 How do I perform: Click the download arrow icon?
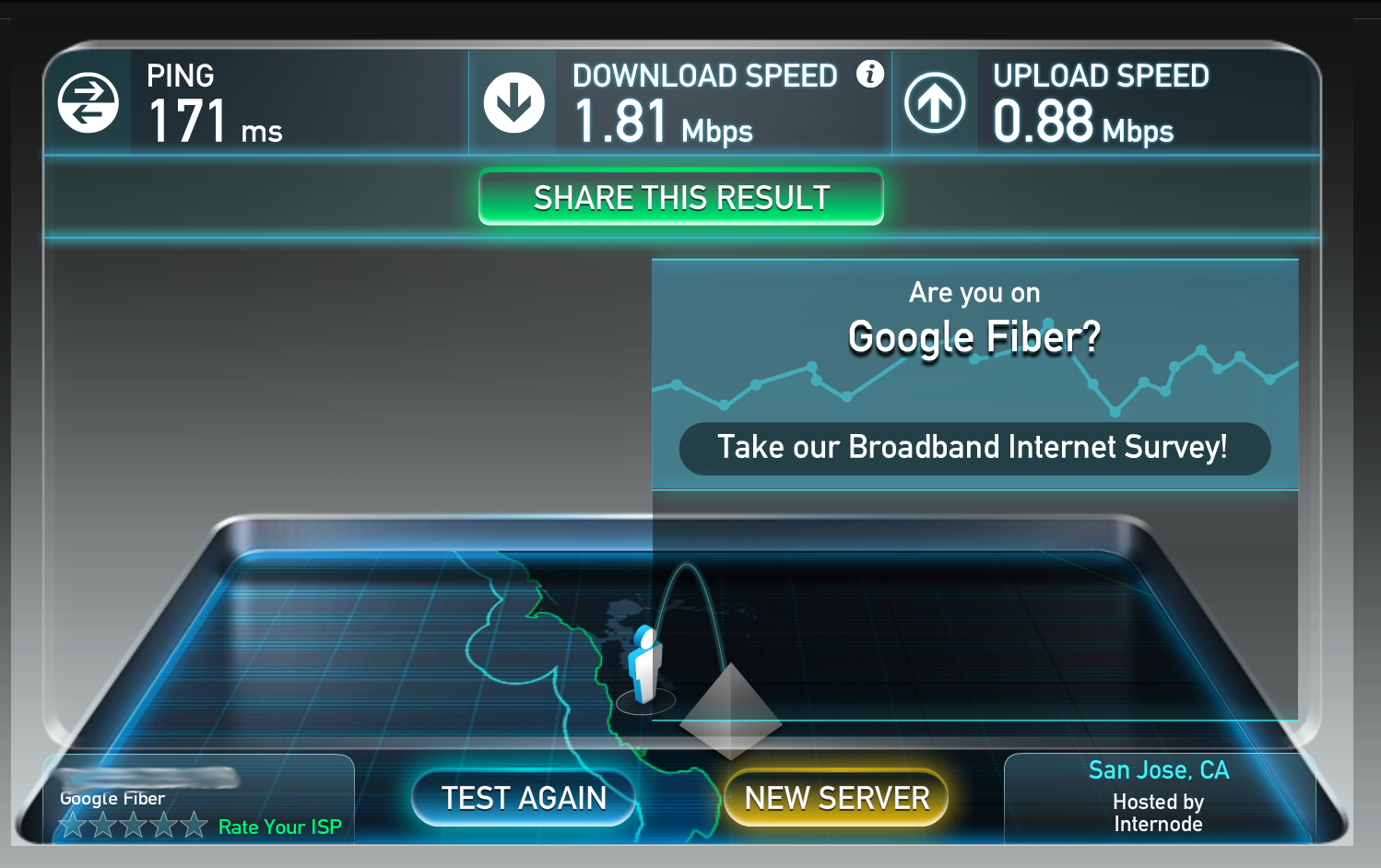tap(513, 102)
